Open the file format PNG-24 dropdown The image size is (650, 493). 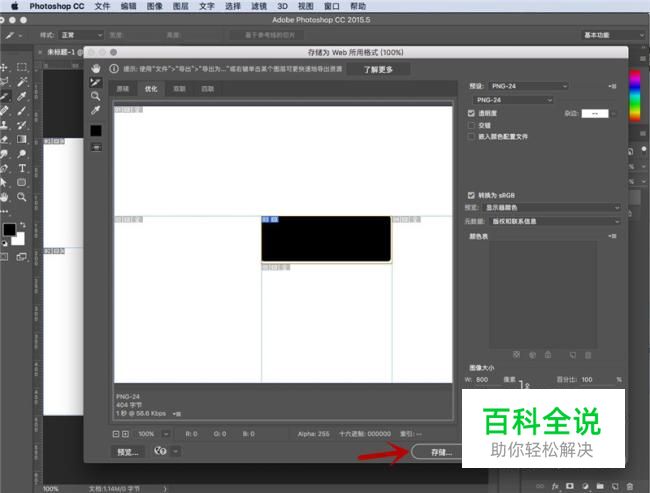pos(513,100)
